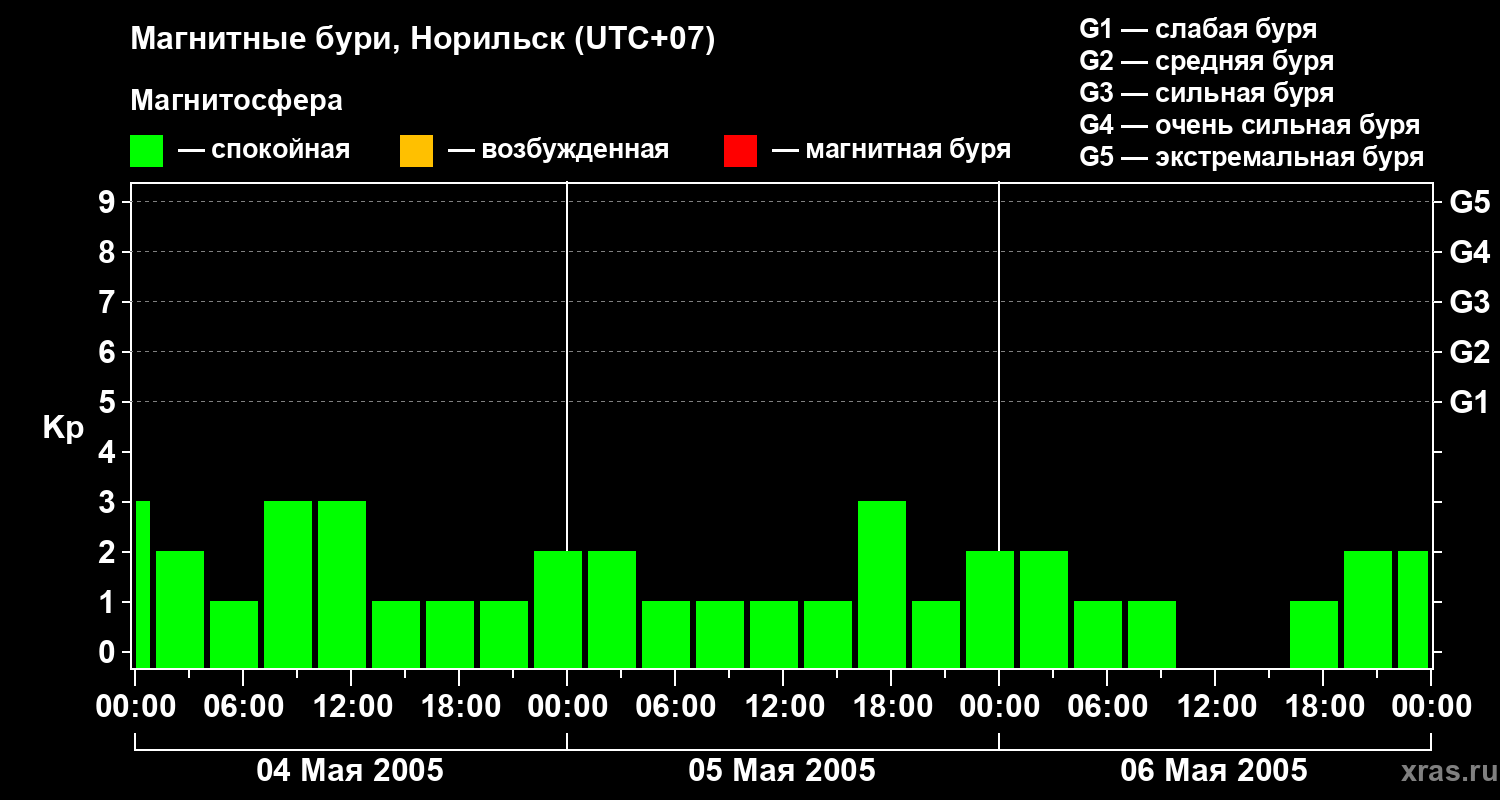Image resolution: width=1500 pixels, height=800 pixels.
Task: Click the '18:00' time label for 06 Мая
Action: pos(1323,706)
